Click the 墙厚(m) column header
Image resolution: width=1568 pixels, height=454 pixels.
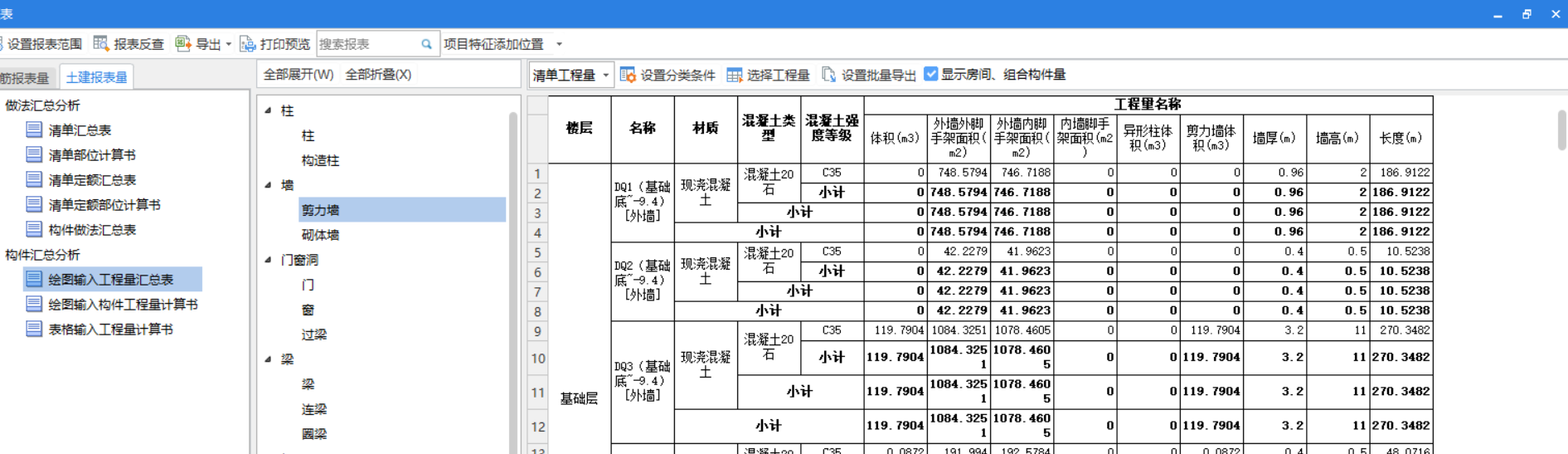tap(1274, 138)
